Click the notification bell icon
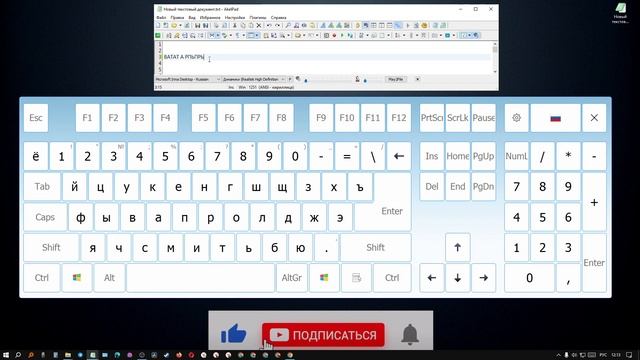This screenshot has width=640, height=360. pyautogui.click(x=410, y=334)
